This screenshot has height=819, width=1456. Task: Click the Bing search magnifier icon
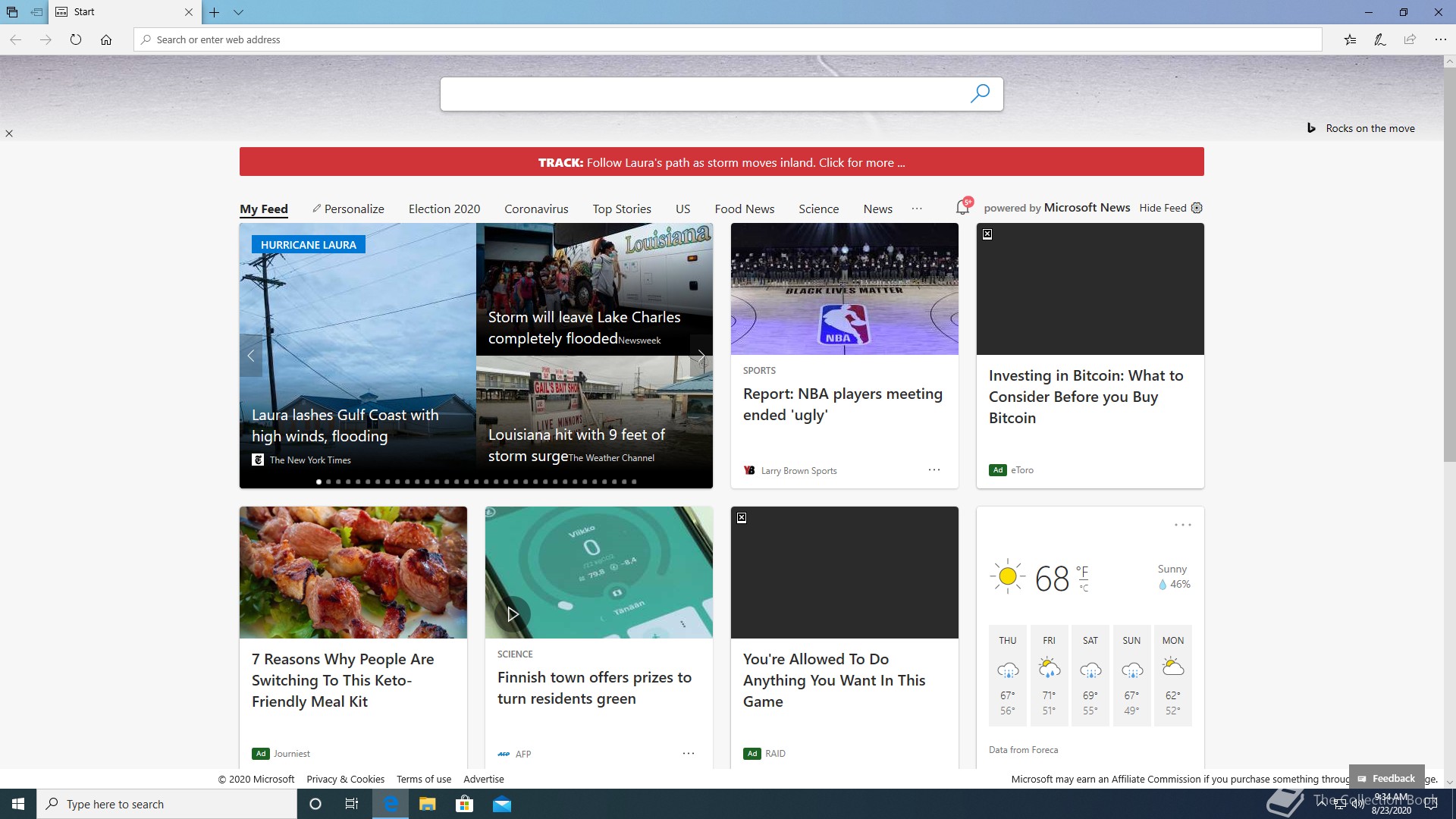point(980,93)
